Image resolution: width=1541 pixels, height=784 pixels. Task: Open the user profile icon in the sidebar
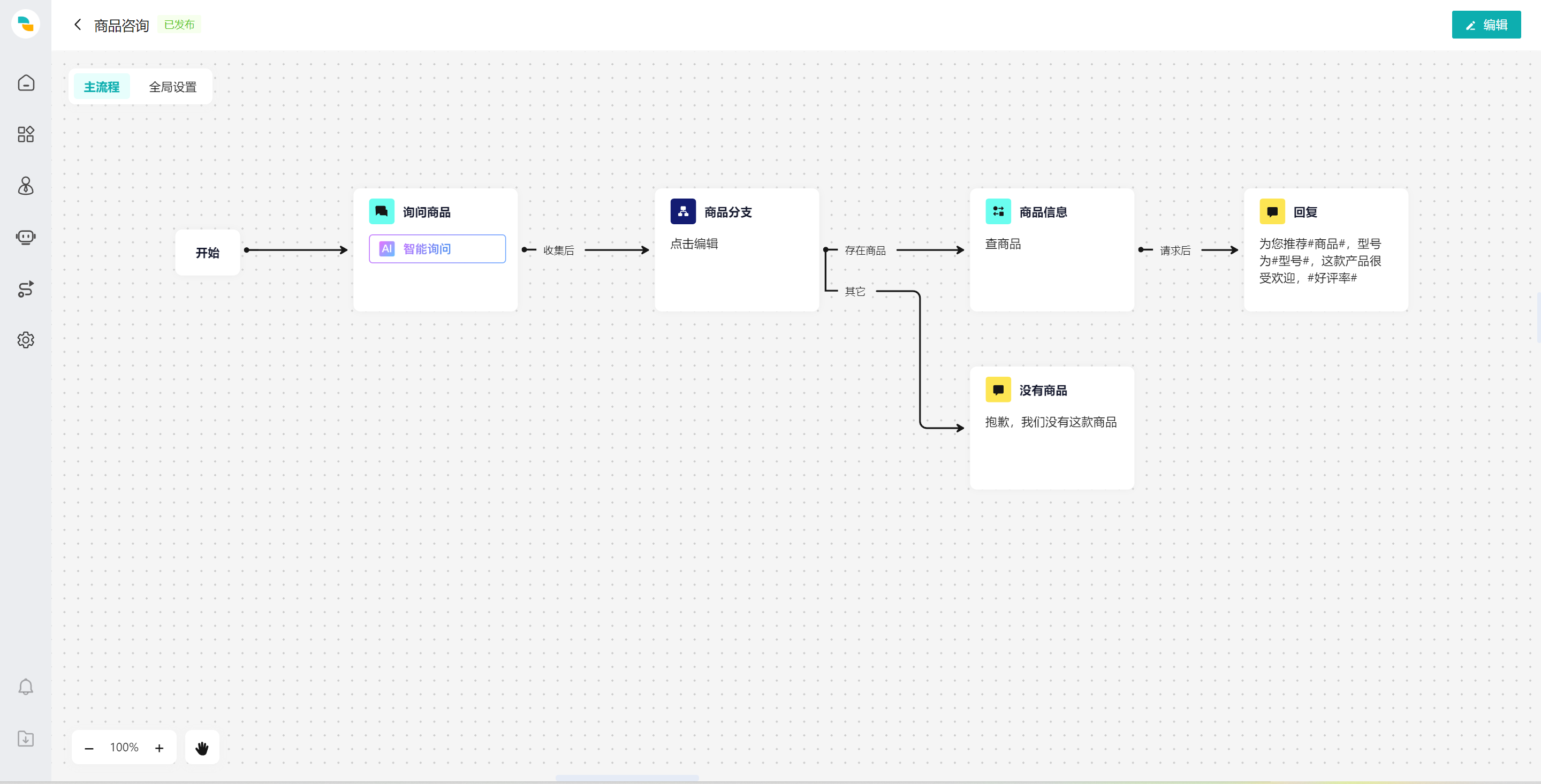click(x=26, y=185)
